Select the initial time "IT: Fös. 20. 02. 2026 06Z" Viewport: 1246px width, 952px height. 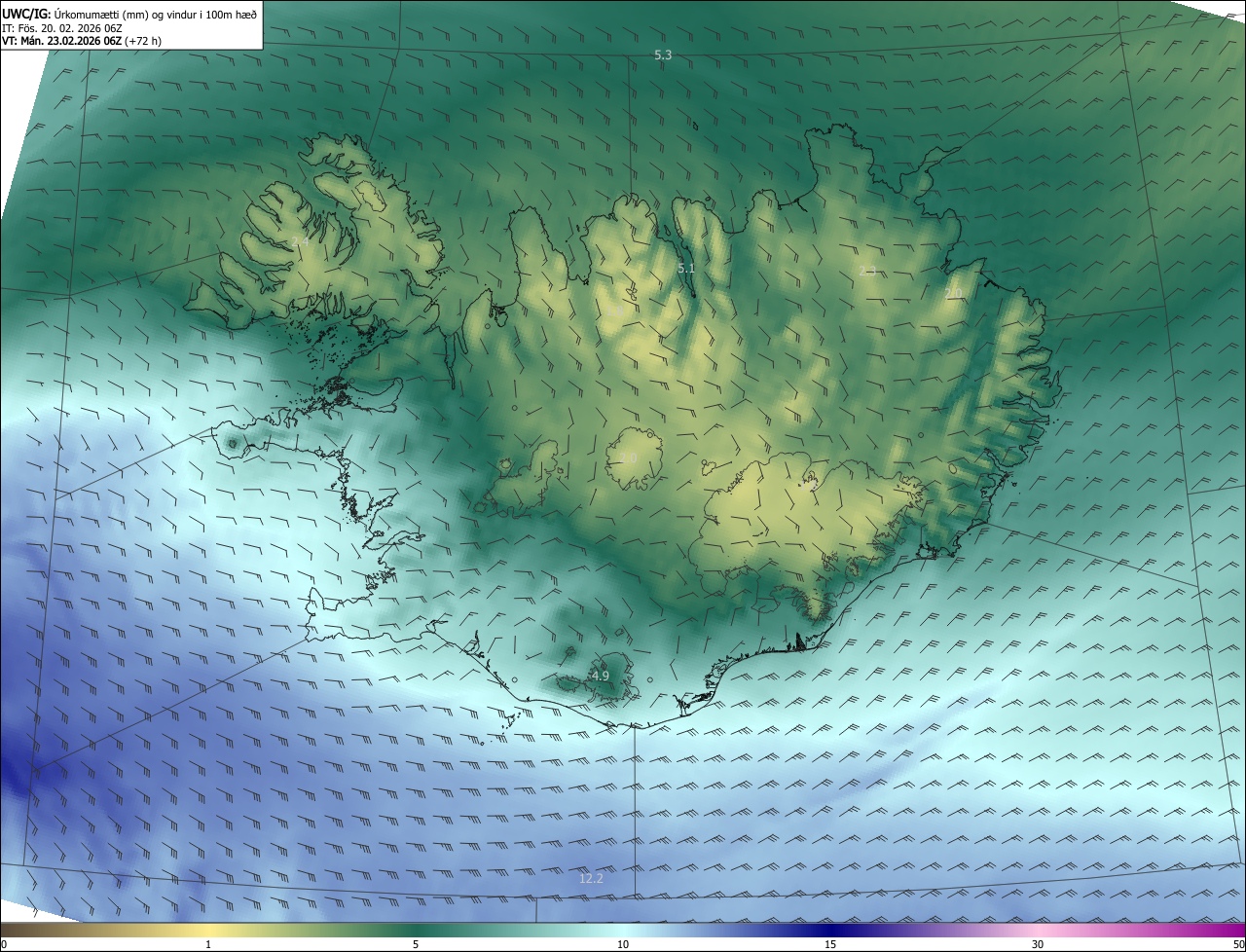pyautogui.click(x=62, y=27)
